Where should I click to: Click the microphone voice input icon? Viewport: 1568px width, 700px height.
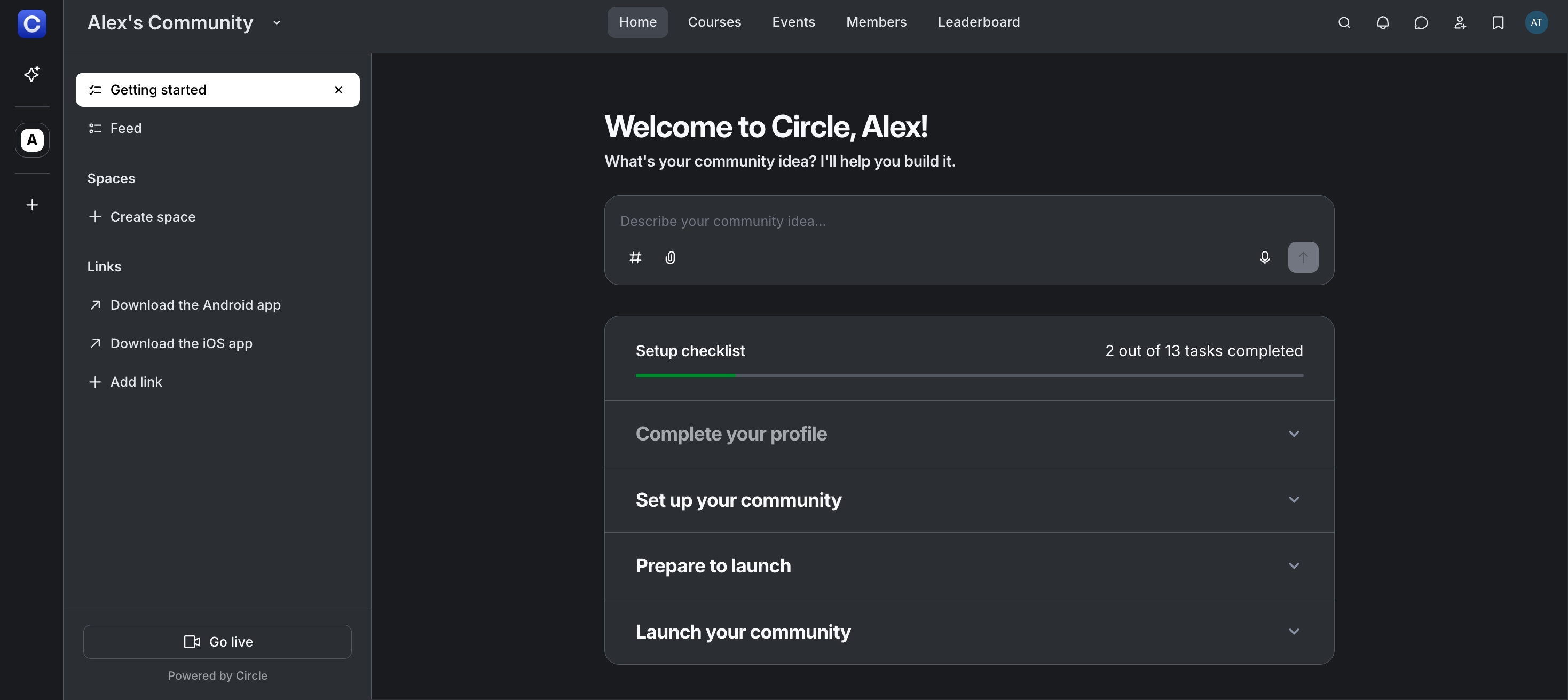[x=1264, y=257]
